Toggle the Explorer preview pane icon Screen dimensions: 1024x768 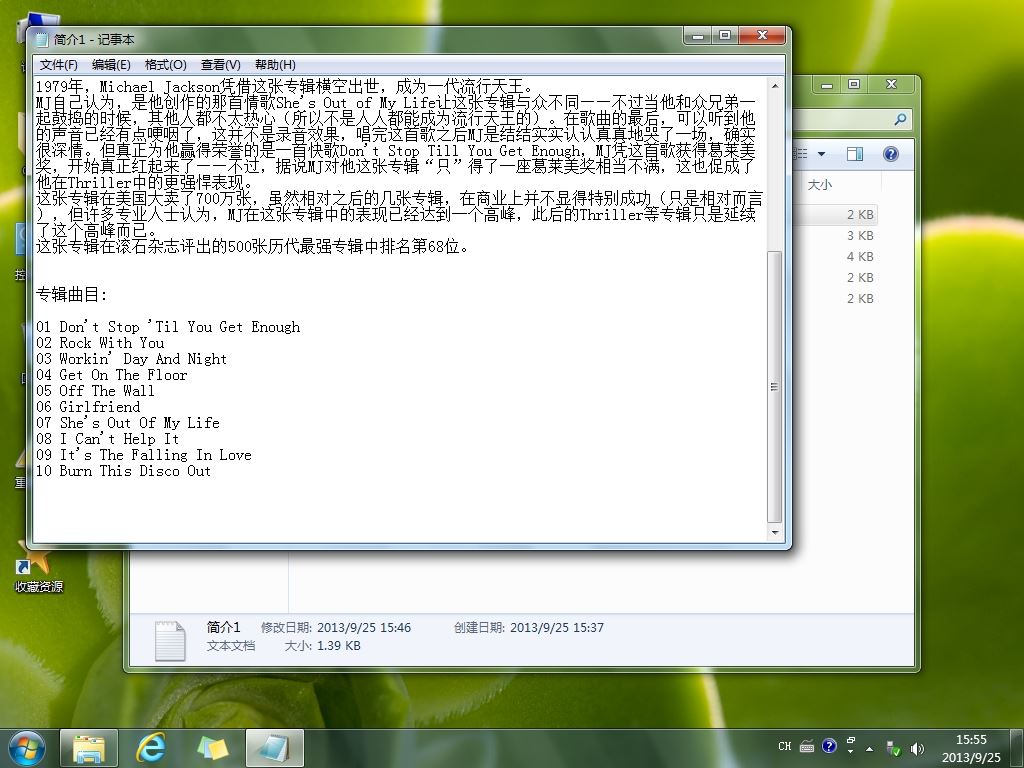coord(855,154)
